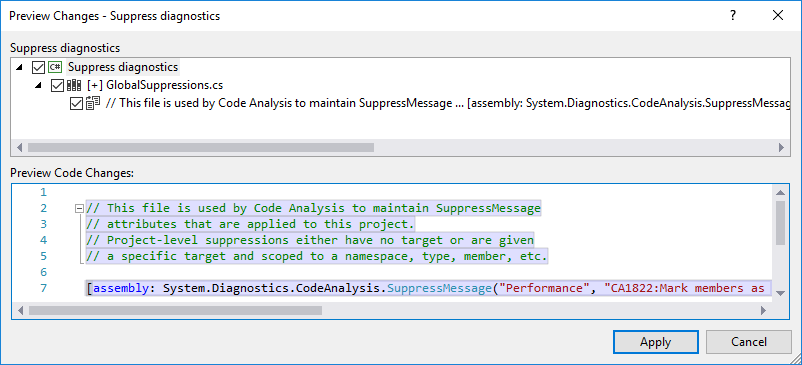Image resolution: width=802 pixels, height=365 pixels.
Task: Cancel the preview changes dialog
Action: tap(749, 342)
